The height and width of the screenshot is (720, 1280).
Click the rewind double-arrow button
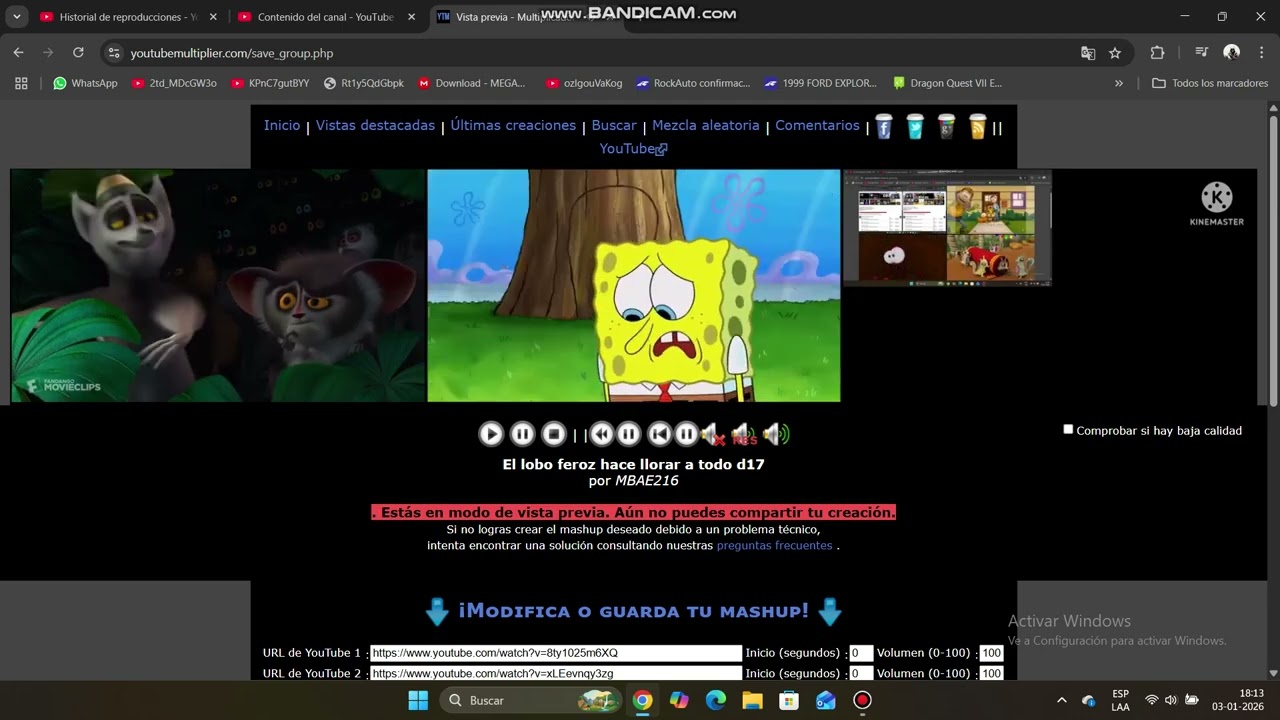[x=601, y=434]
